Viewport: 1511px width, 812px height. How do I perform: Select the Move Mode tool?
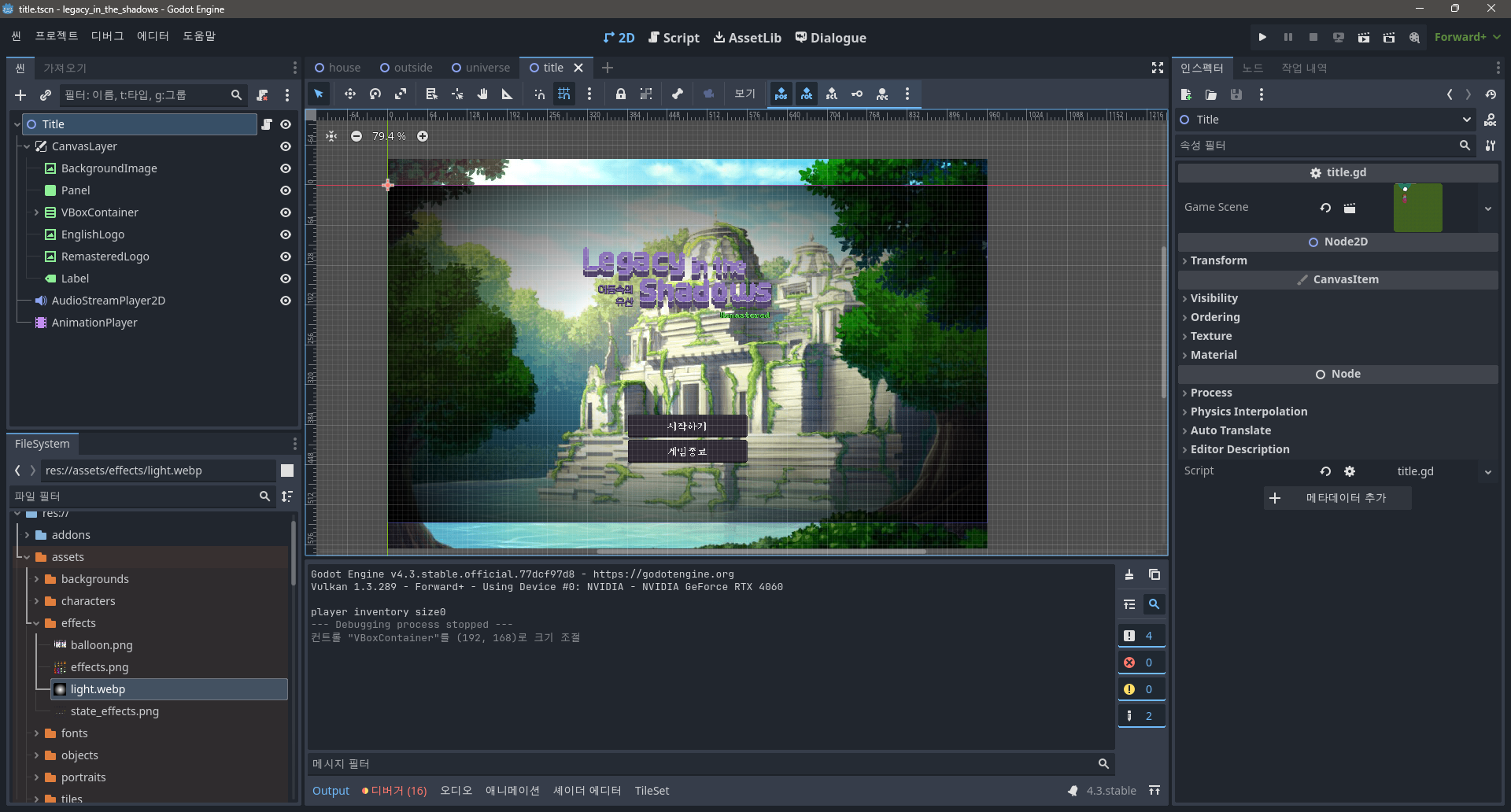(350, 94)
